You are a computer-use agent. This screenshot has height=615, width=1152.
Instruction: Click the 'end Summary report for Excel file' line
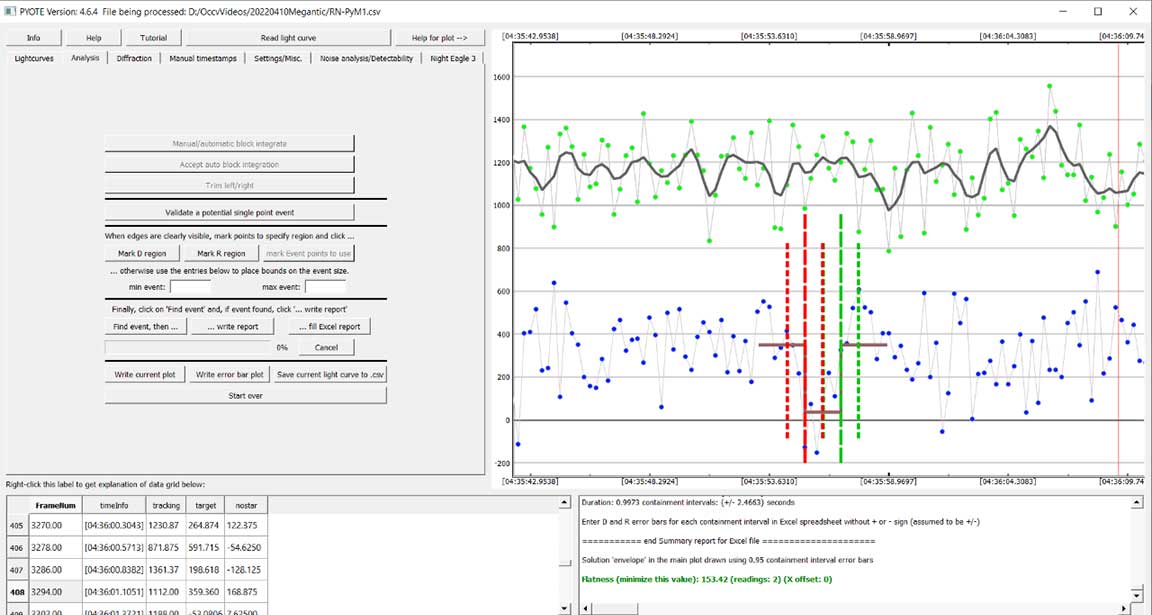(x=726, y=542)
